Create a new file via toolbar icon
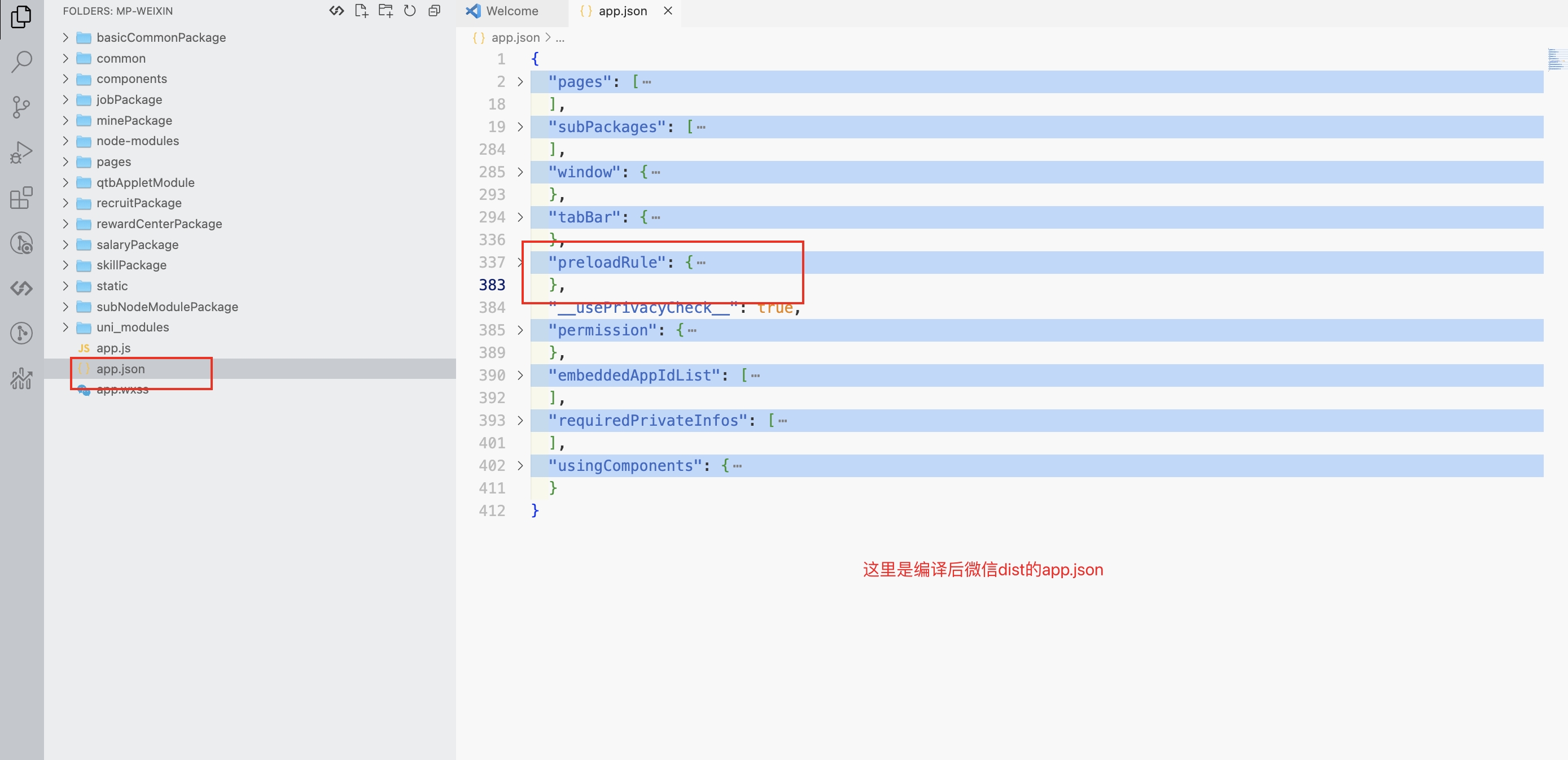 pos(361,10)
